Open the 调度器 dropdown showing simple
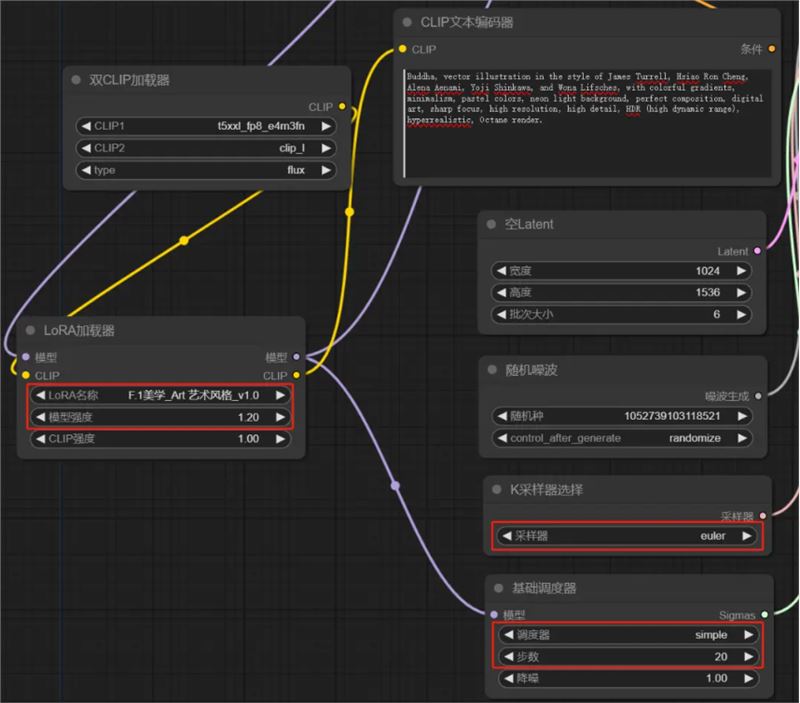Screen dimensions: 800x703 pos(629,635)
